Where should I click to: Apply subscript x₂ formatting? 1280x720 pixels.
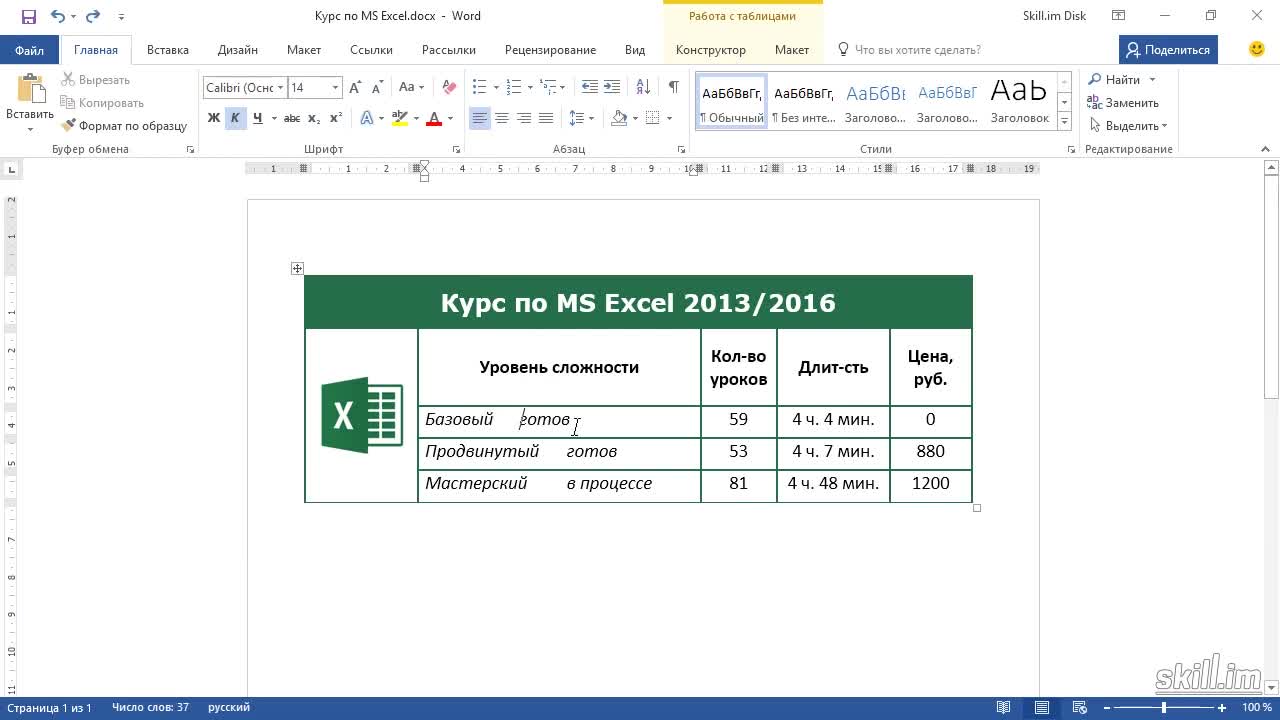[x=314, y=118]
